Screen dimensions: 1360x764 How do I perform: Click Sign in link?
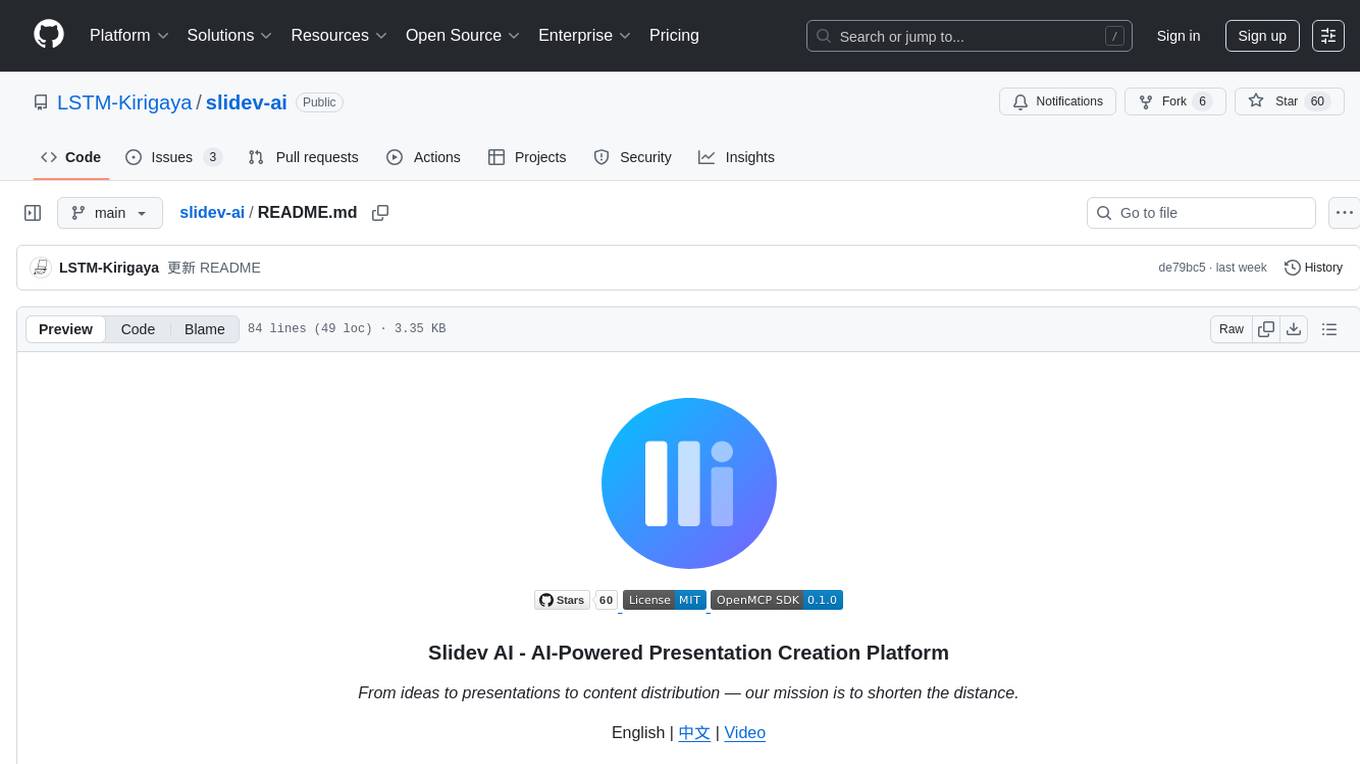[1178, 36]
